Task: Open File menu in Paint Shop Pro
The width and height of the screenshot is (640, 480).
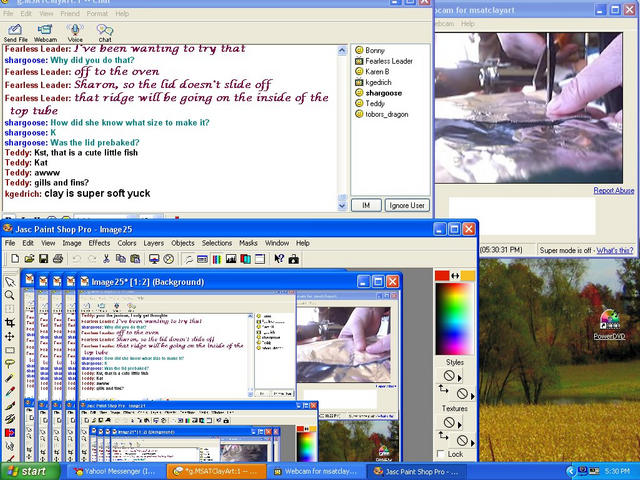Action: tap(10, 243)
